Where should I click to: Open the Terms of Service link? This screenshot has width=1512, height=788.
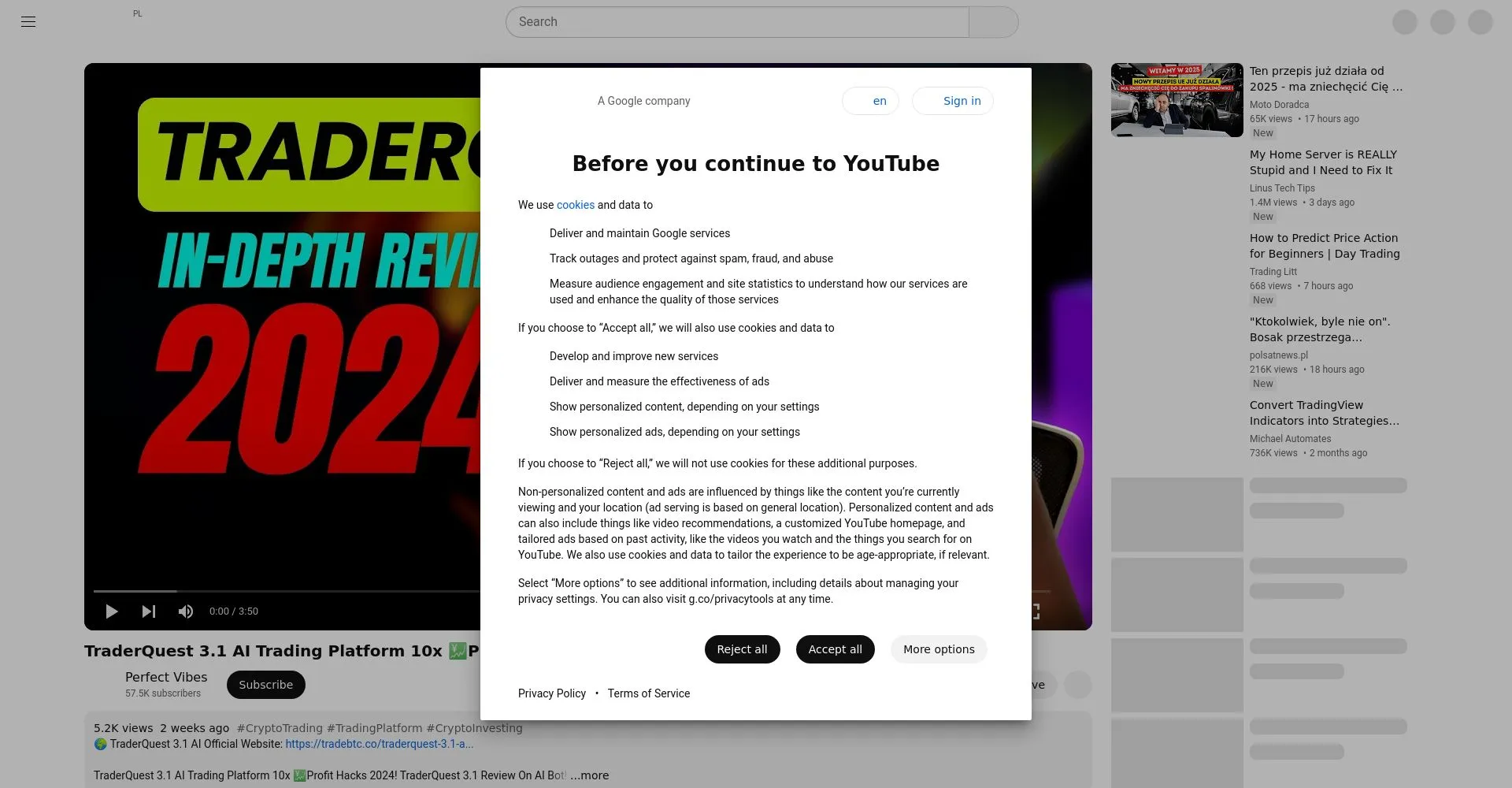(x=649, y=693)
